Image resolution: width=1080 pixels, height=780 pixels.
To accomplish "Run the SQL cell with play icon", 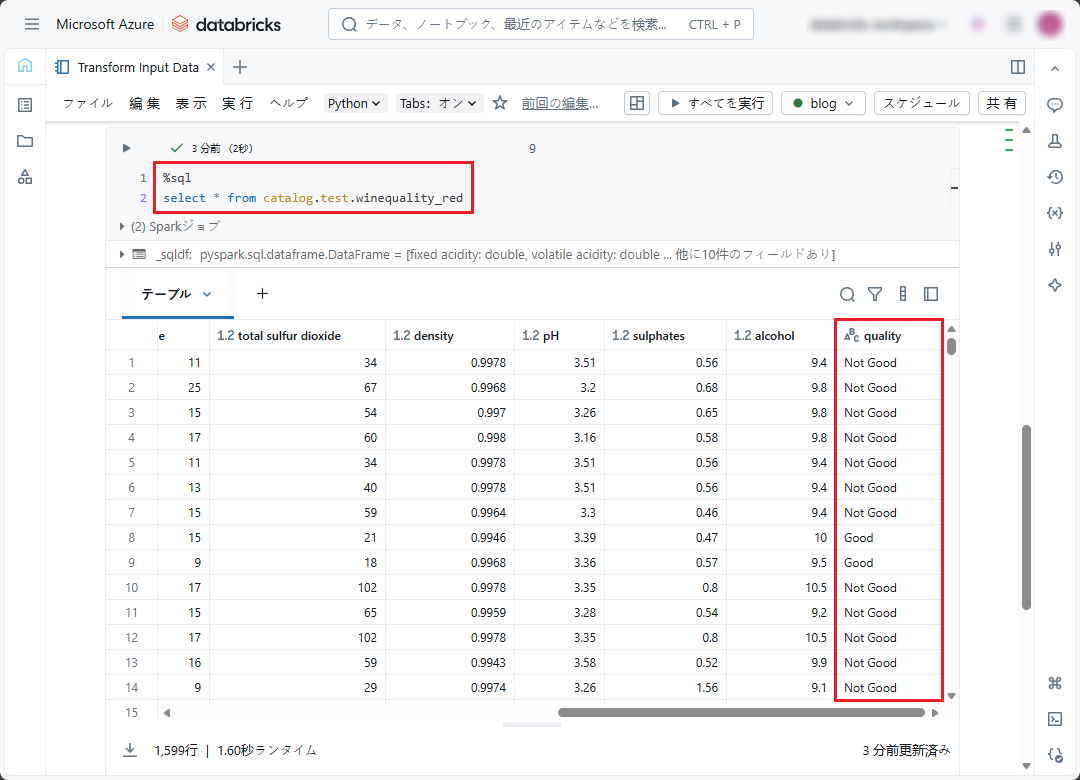I will coord(126,148).
